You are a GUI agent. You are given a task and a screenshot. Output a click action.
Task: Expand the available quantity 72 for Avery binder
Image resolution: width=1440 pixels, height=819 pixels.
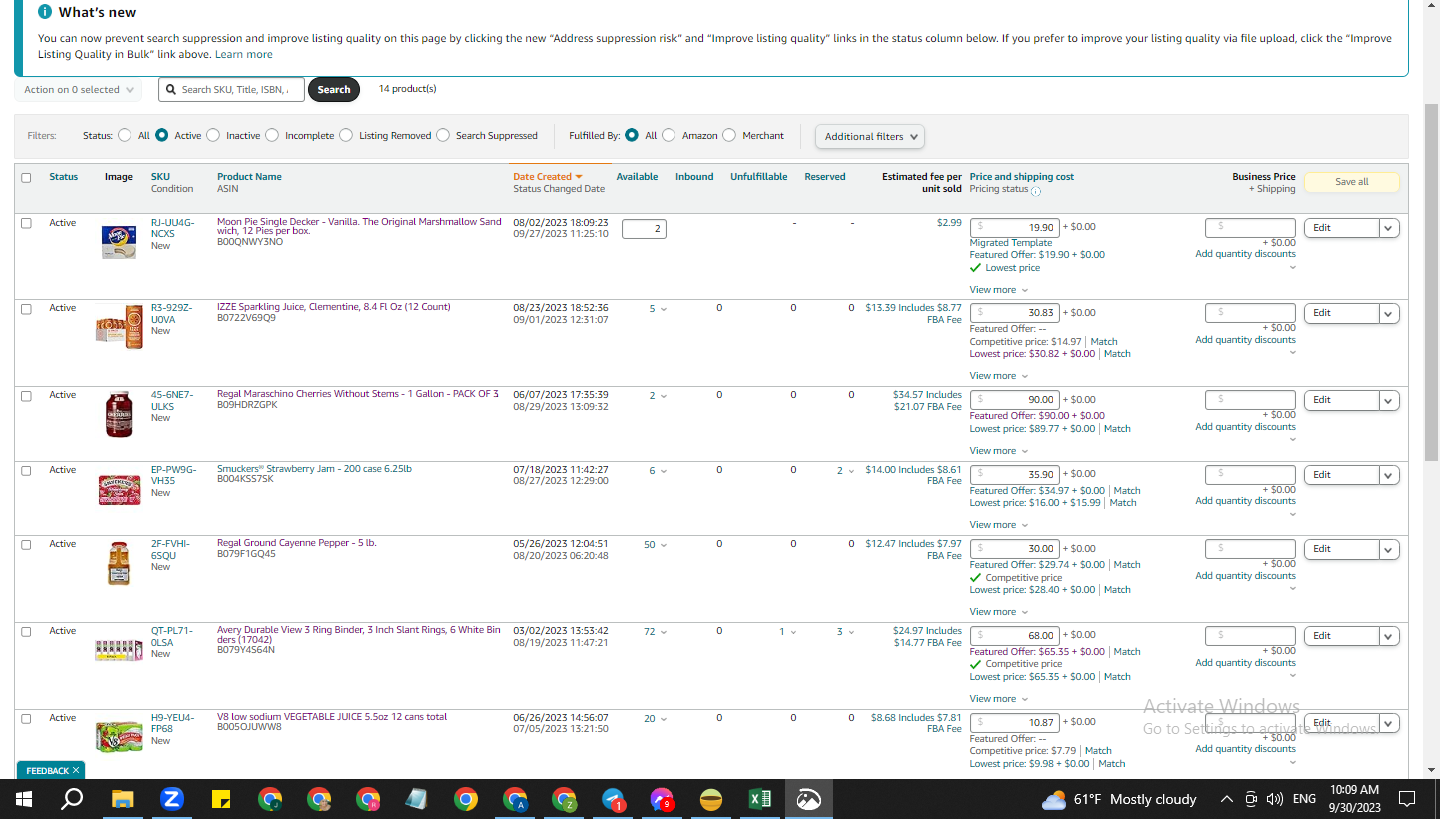(x=655, y=632)
